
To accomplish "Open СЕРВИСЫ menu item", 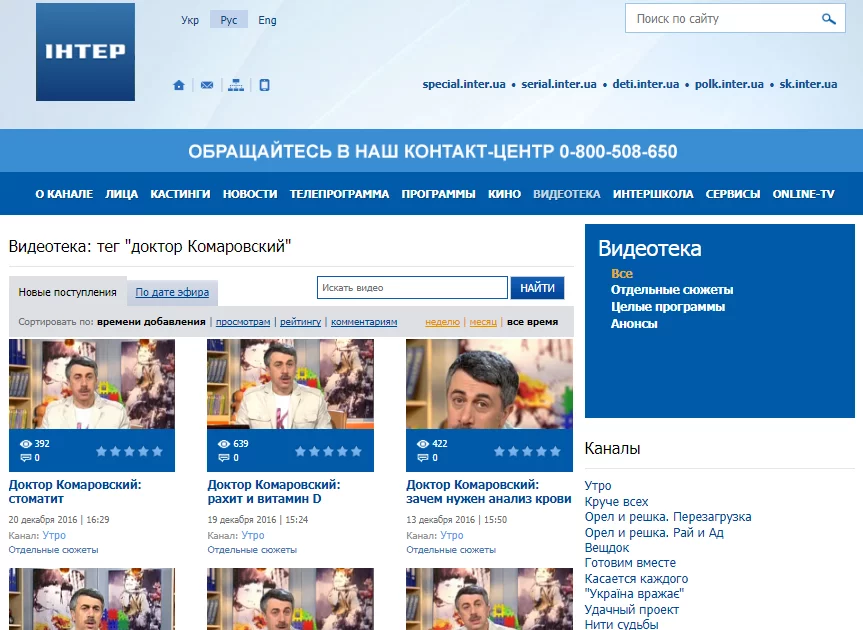I will (733, 194).
